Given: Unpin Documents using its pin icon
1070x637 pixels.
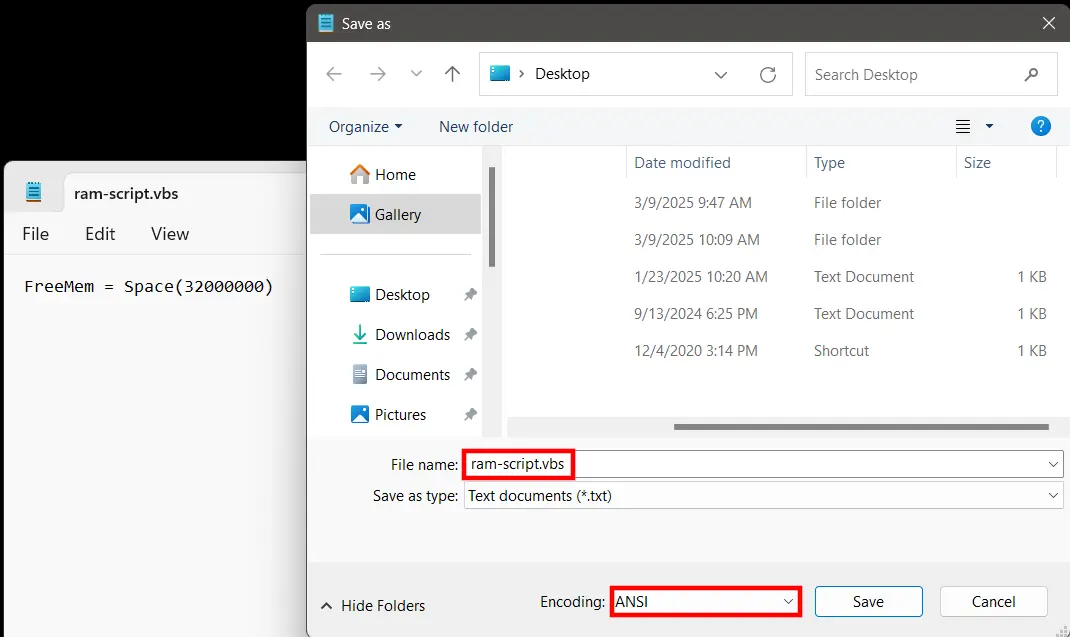Looking at the screenshot, I should 470,374.
